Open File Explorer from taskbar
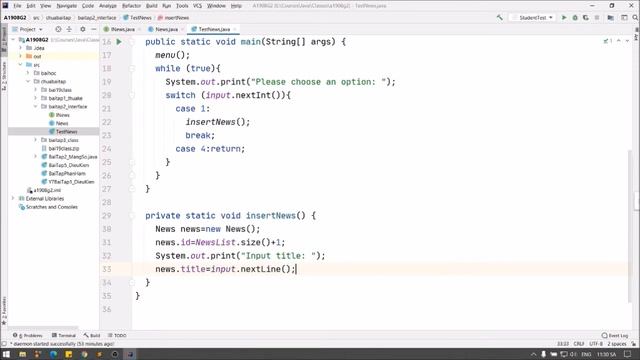 coord(22,354)
